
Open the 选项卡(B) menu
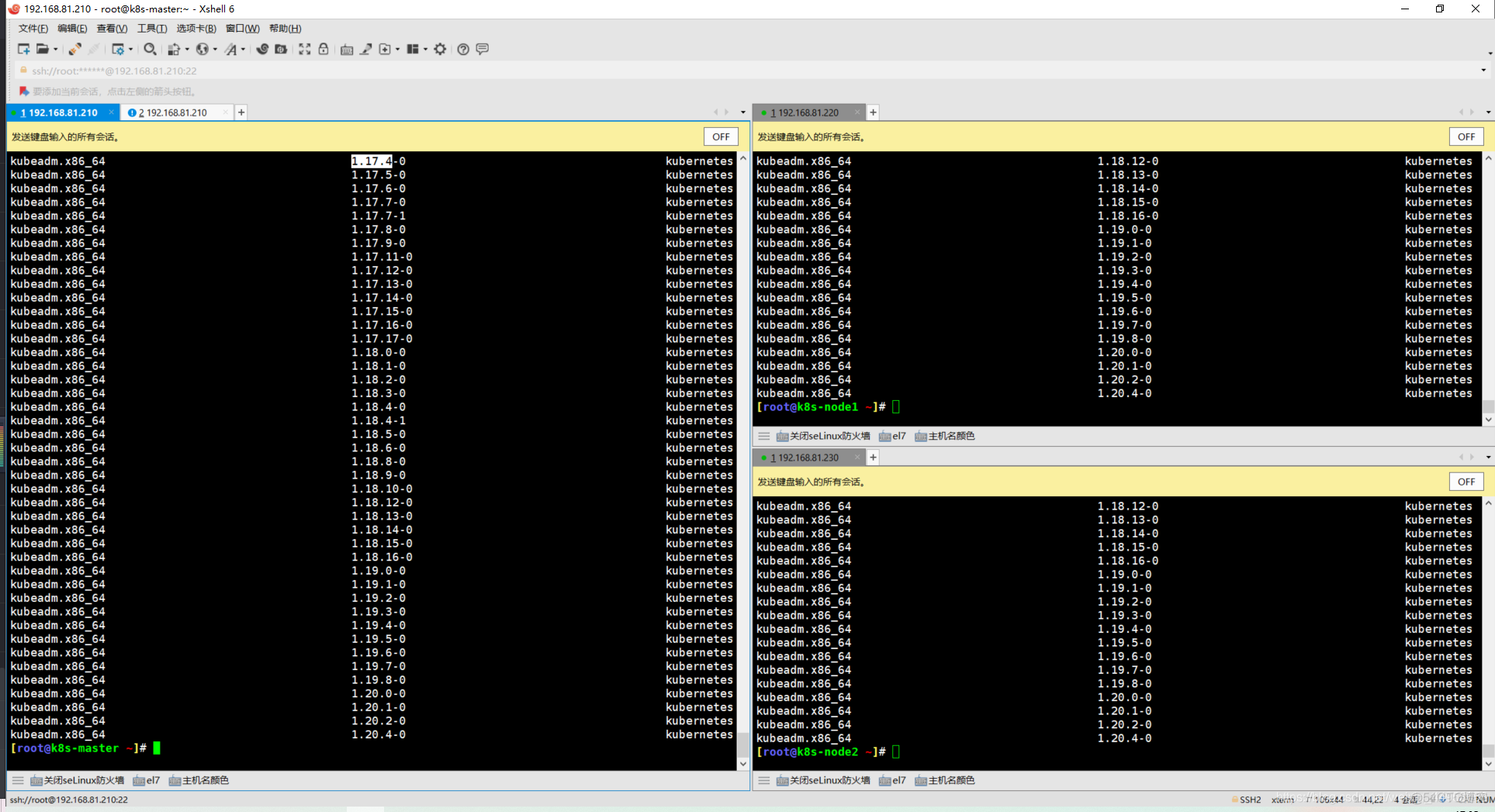(196, 29)
